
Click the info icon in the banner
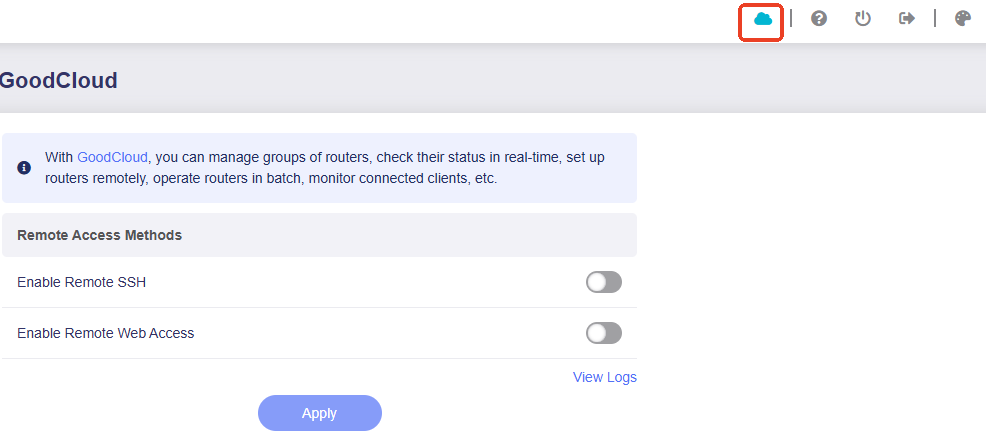tap(24, 168)
